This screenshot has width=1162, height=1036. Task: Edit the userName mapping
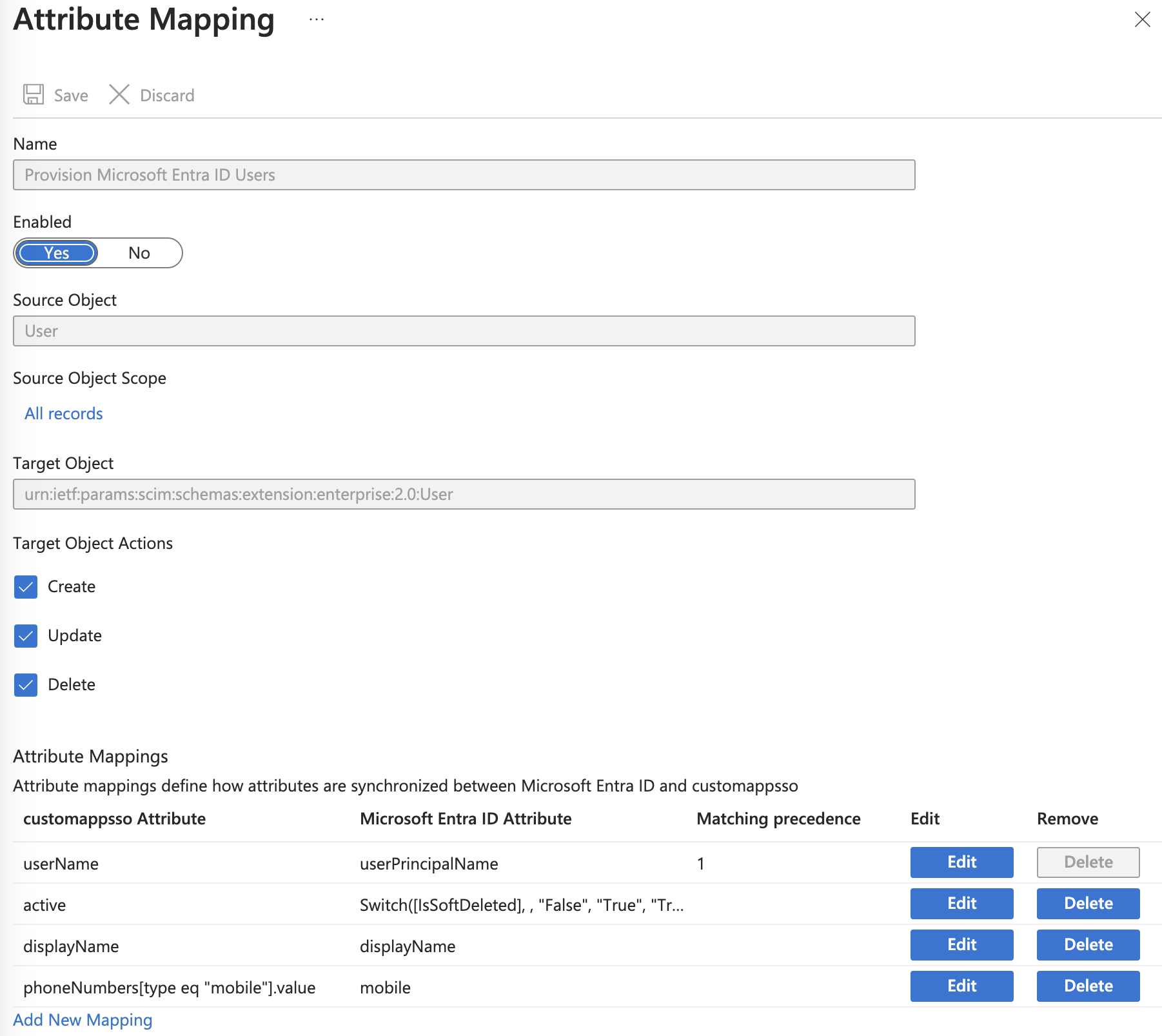(x=961, y=862)
